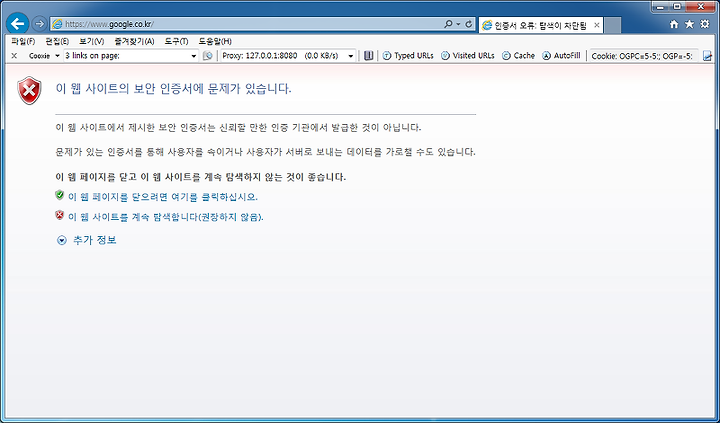Click the search magnifier in address bar

coord(448,24)
